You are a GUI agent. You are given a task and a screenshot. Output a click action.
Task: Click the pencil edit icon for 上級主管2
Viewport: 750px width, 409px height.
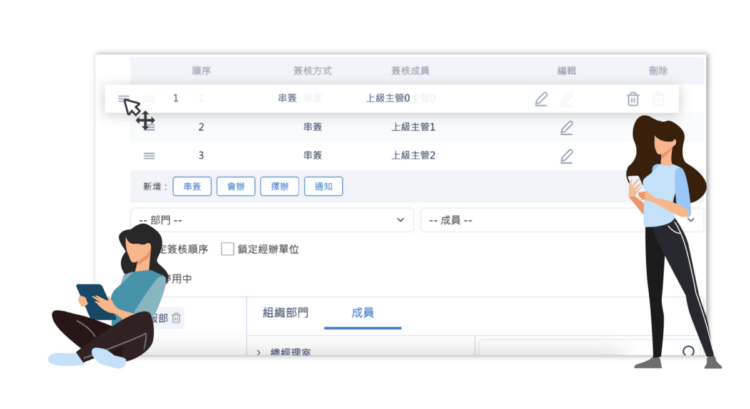(x=566, y=156)
